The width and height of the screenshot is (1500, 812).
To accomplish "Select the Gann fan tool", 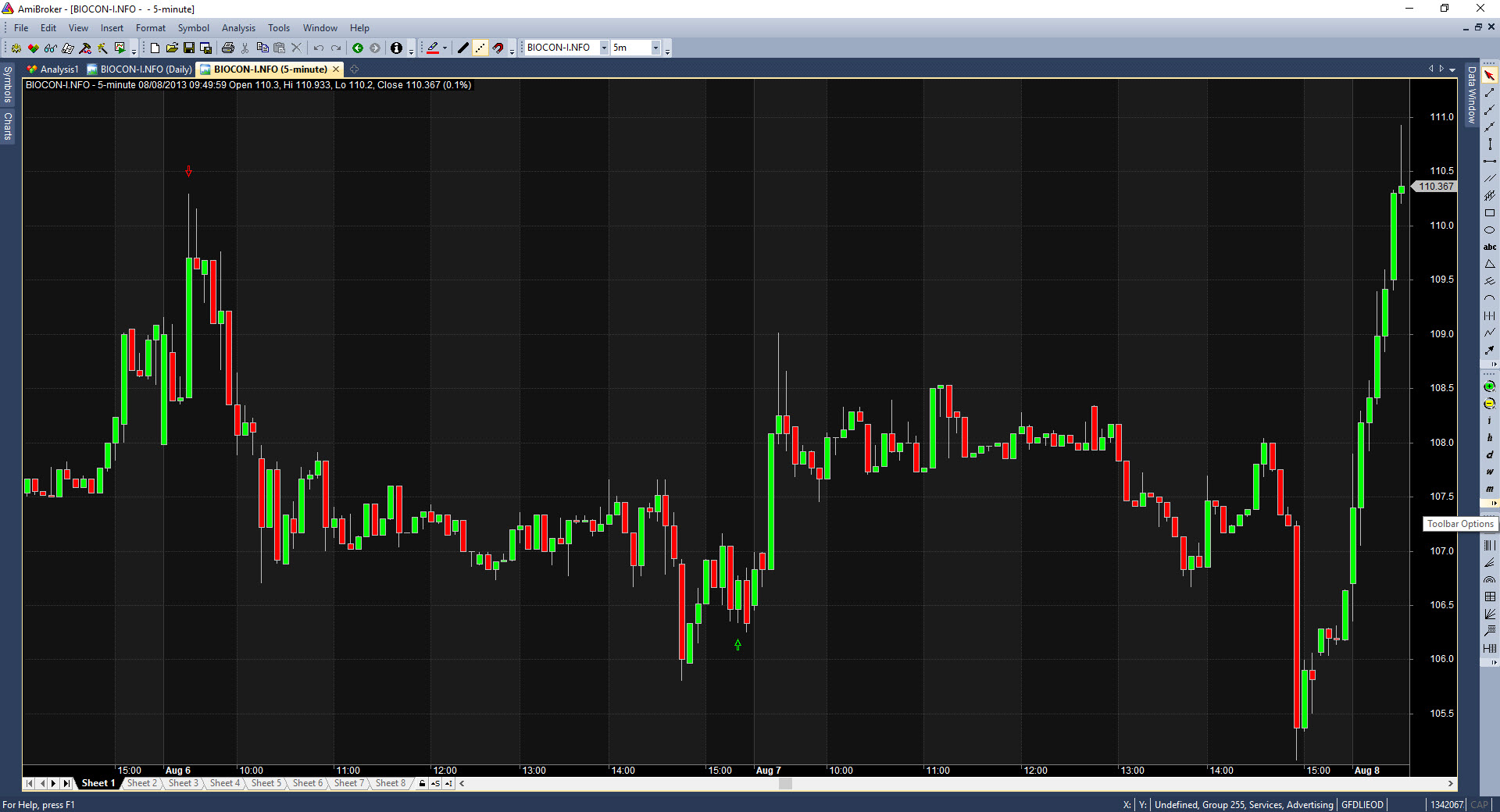I will click(x=1489, y=614).
